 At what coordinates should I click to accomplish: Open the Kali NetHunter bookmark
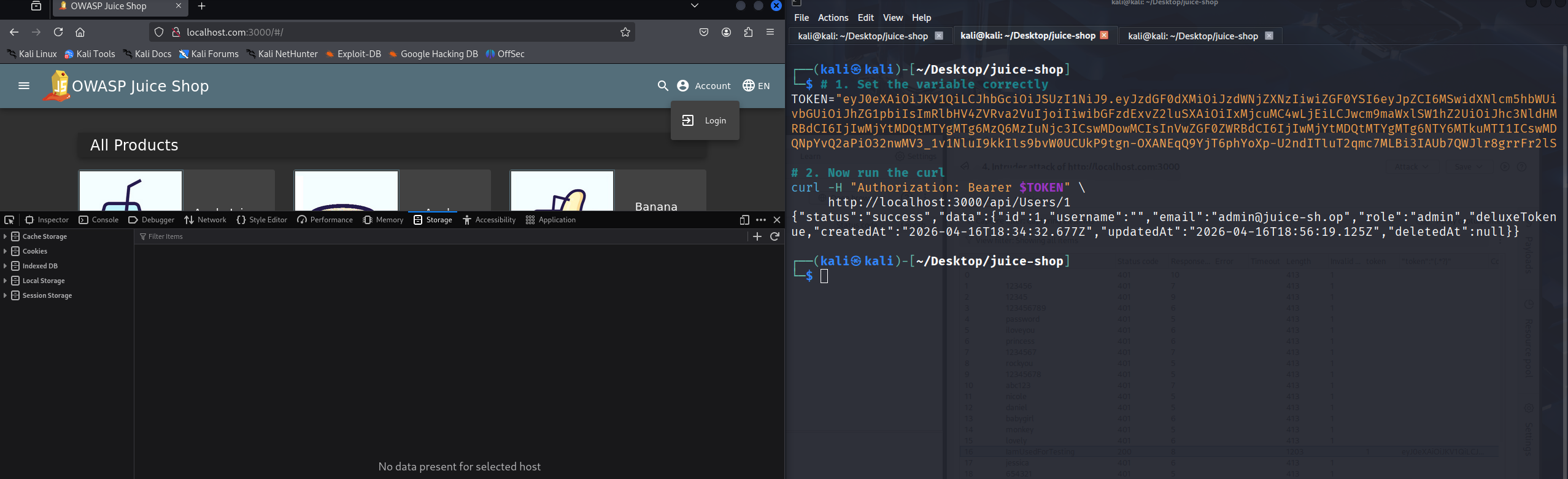click(282, 54)
